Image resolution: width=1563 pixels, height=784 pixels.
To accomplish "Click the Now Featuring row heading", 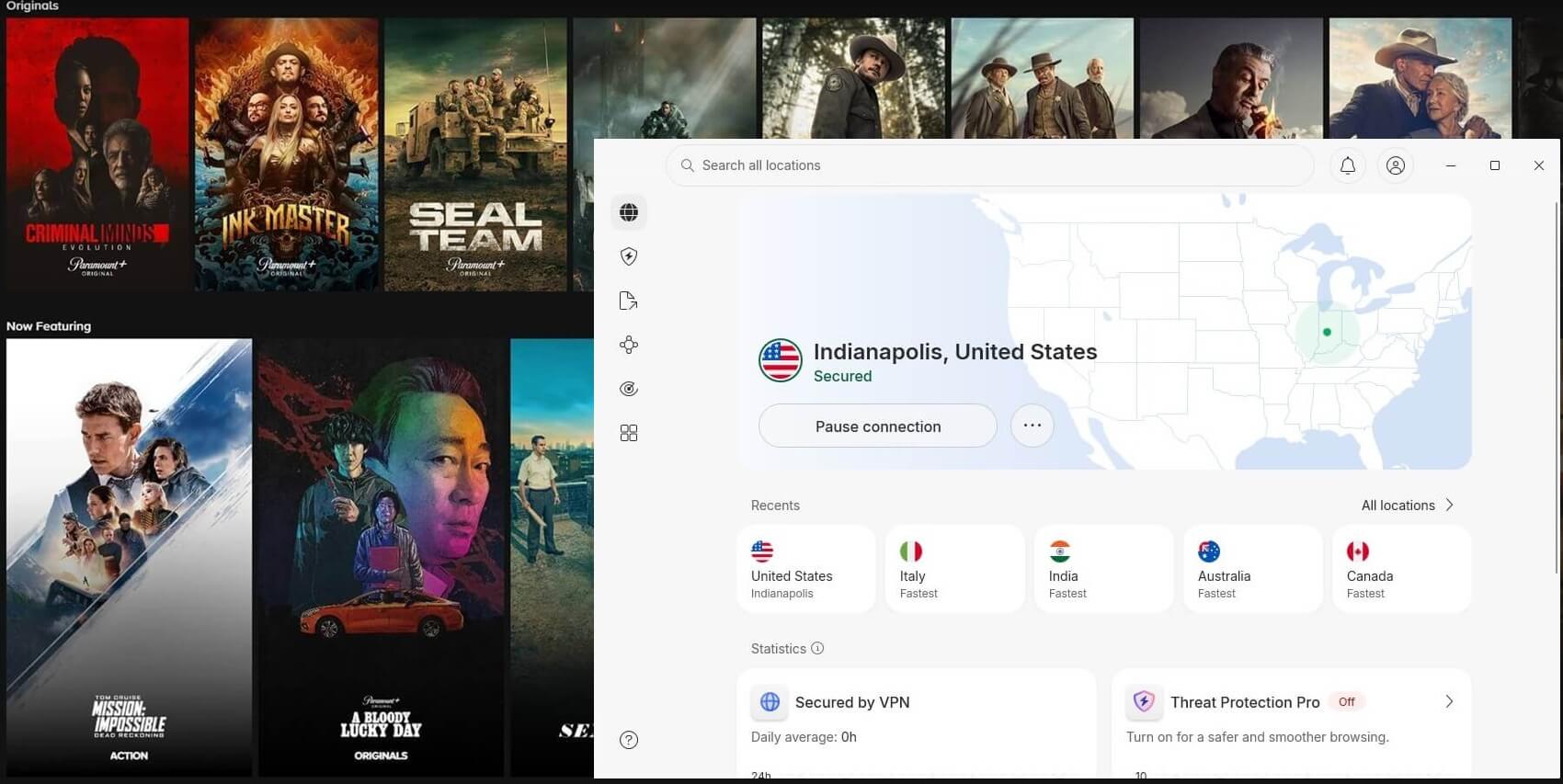I will [49, 326].
